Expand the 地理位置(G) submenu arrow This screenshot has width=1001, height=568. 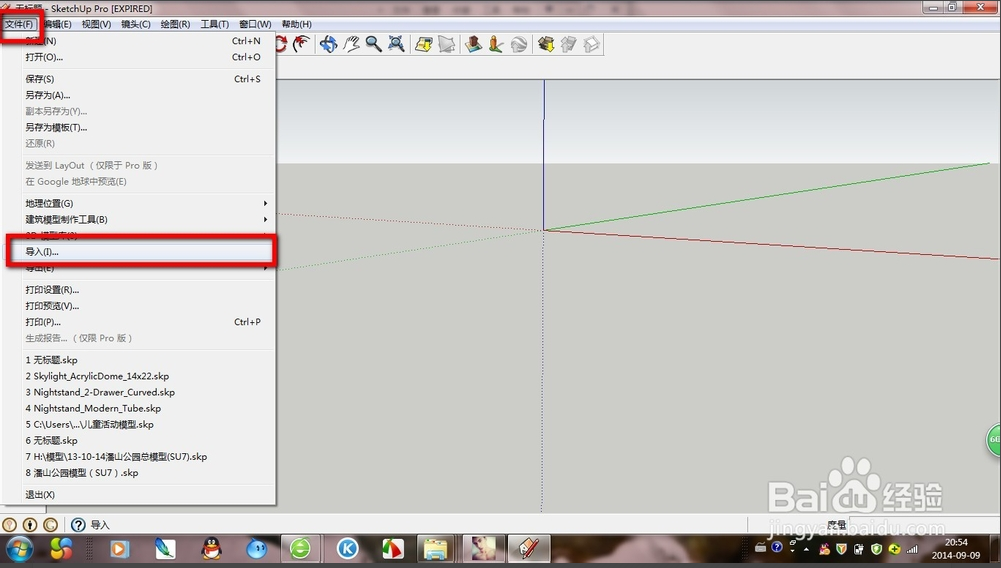(265, 203)
